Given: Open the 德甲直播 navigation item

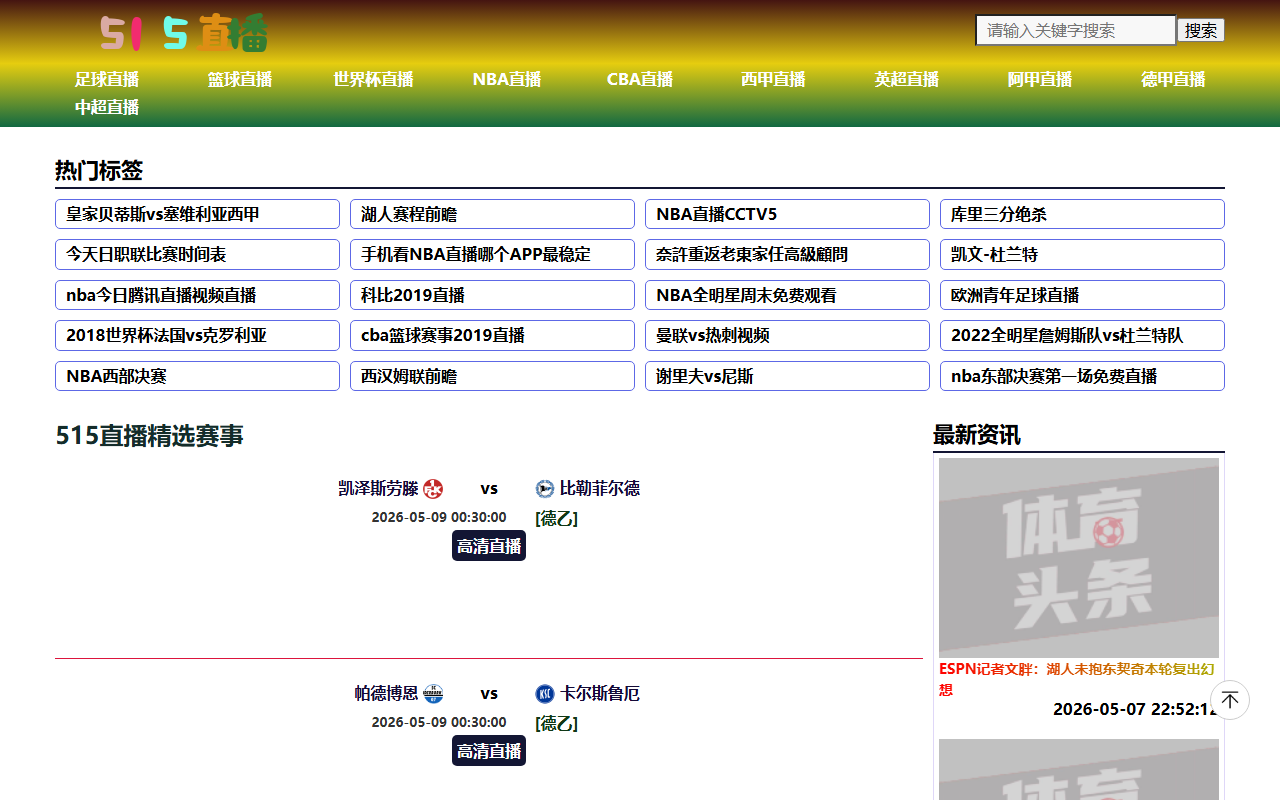Looking at the screenshot, I should click(x=1173, y=79).
